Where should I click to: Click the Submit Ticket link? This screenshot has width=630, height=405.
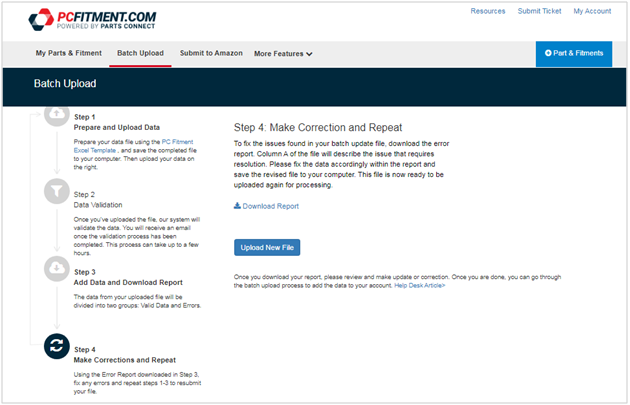coord(539,11)
